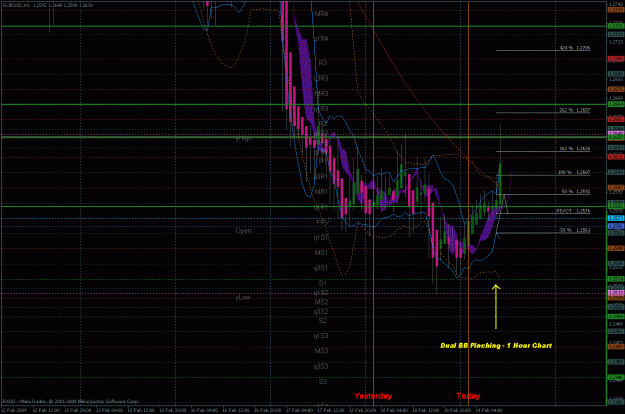The width and height of the screenshot is (625, 414).
Task: Click the R3 resistance label
Action: click(x=323, y=63)
